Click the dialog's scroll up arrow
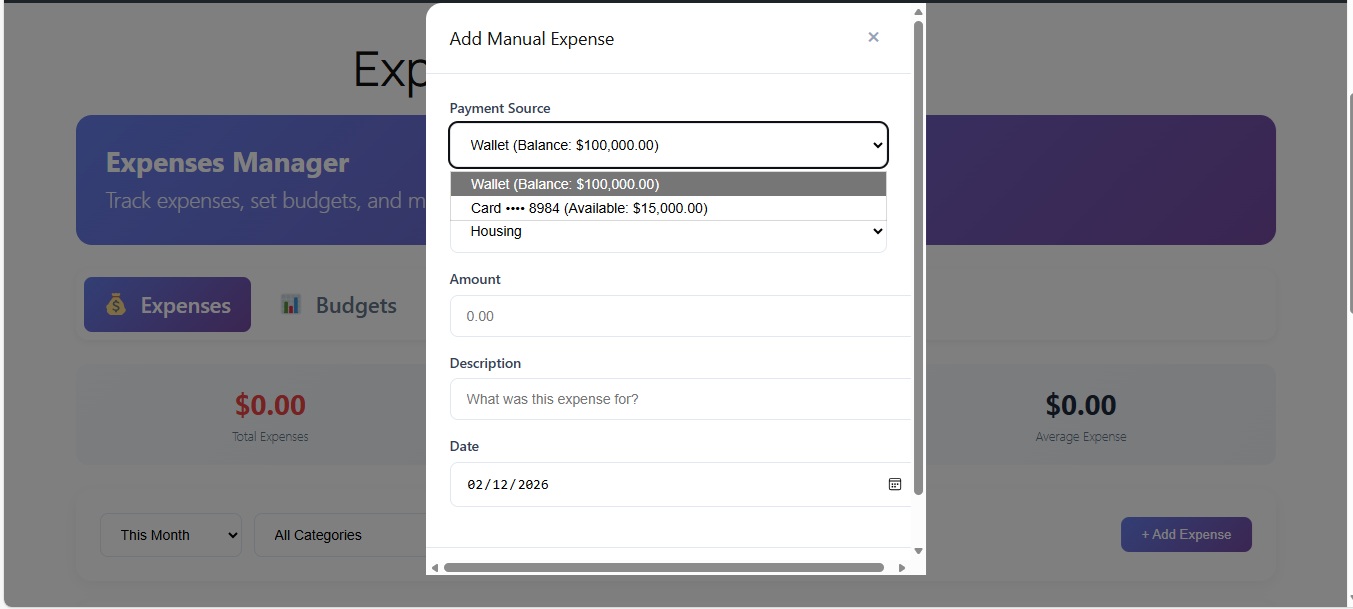 918,12
